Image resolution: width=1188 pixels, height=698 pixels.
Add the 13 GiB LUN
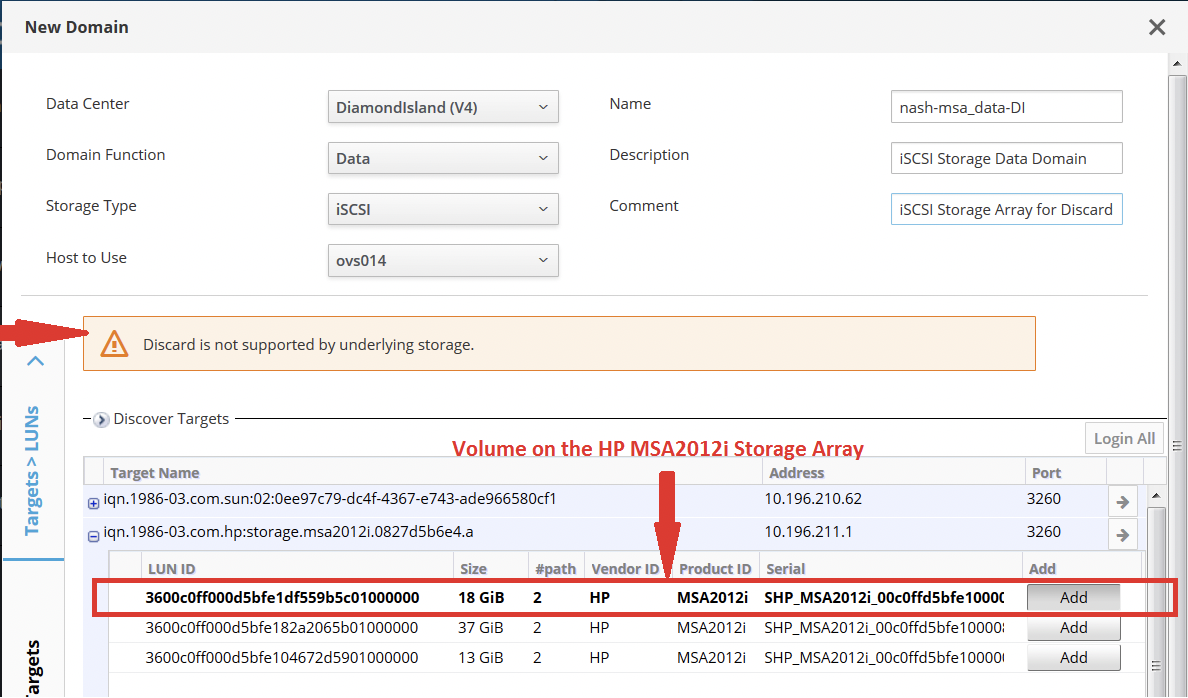tap(1073, 658)
